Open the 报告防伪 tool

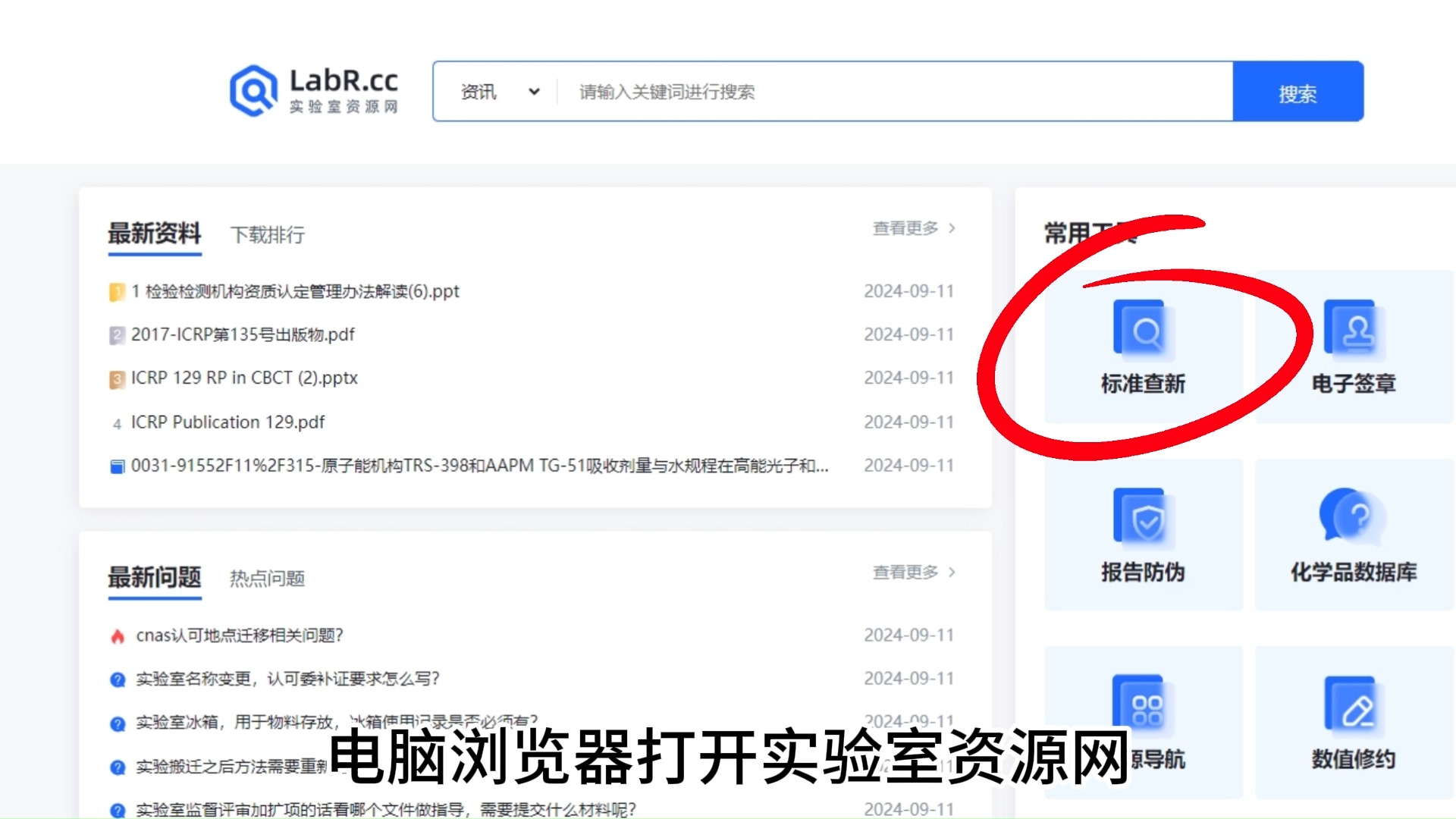click(x=1144, y=535)
